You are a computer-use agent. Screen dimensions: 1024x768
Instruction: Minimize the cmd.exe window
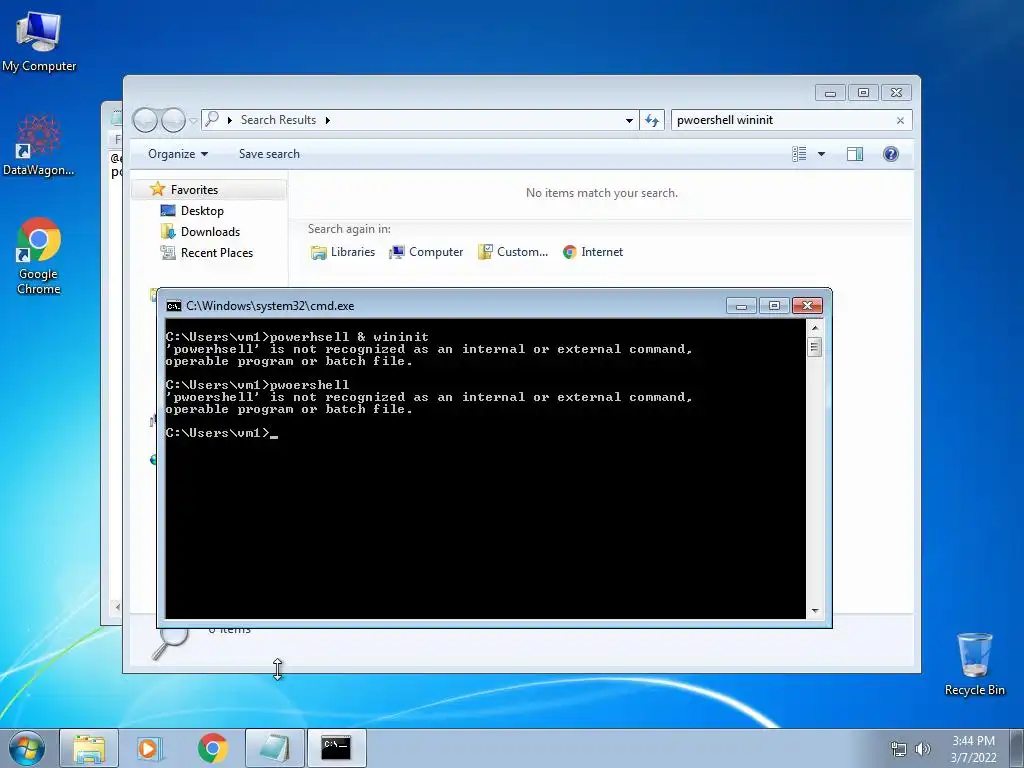[741, 306]
